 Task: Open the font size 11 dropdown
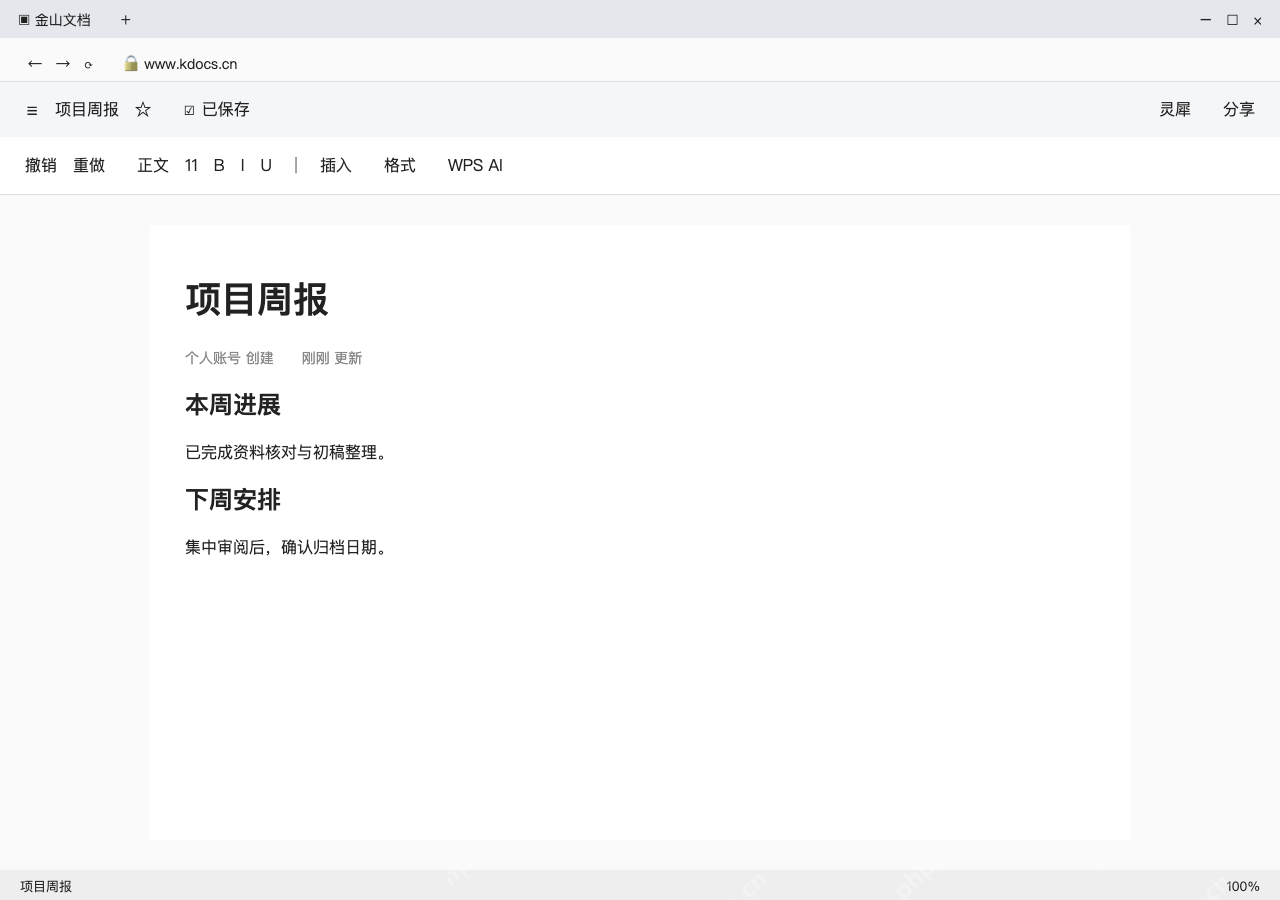(x=191, y=165)
